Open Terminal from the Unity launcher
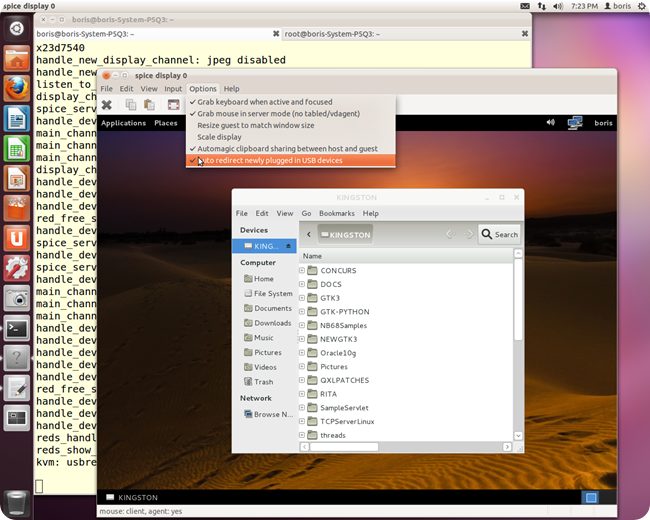 coord(16,327)
